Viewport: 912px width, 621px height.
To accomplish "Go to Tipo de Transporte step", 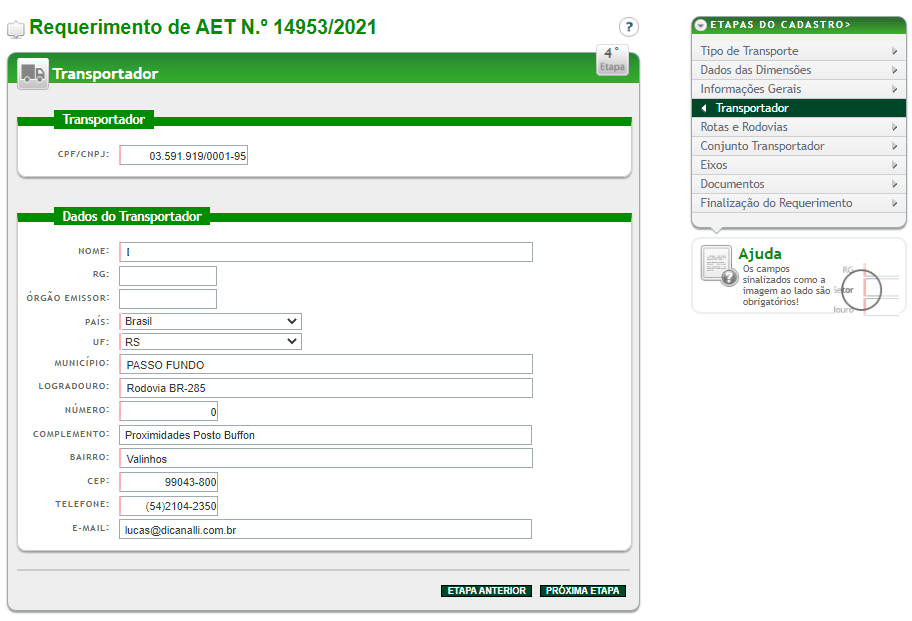I will pos(749,51).
